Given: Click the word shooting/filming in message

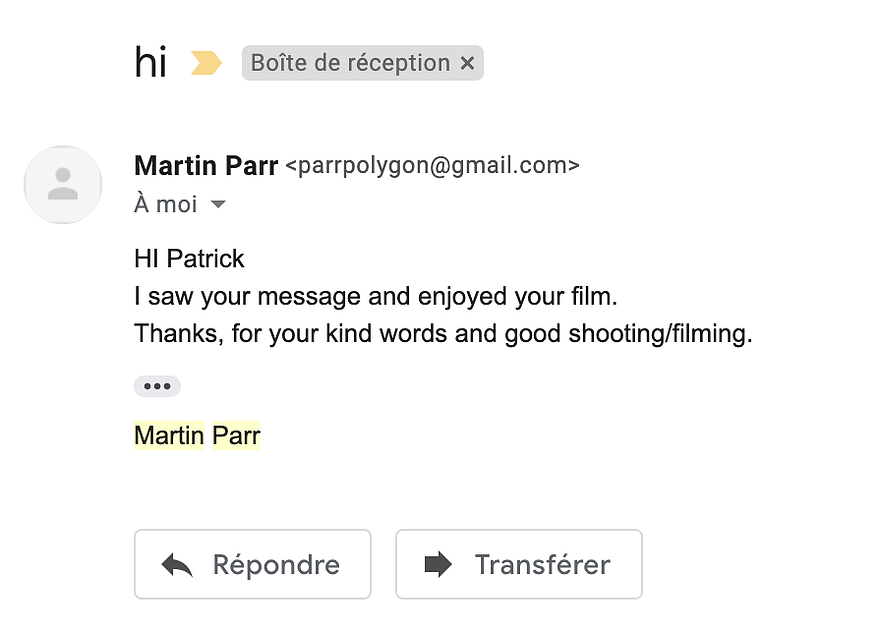Looking at the screenshot, I should 660,334.
